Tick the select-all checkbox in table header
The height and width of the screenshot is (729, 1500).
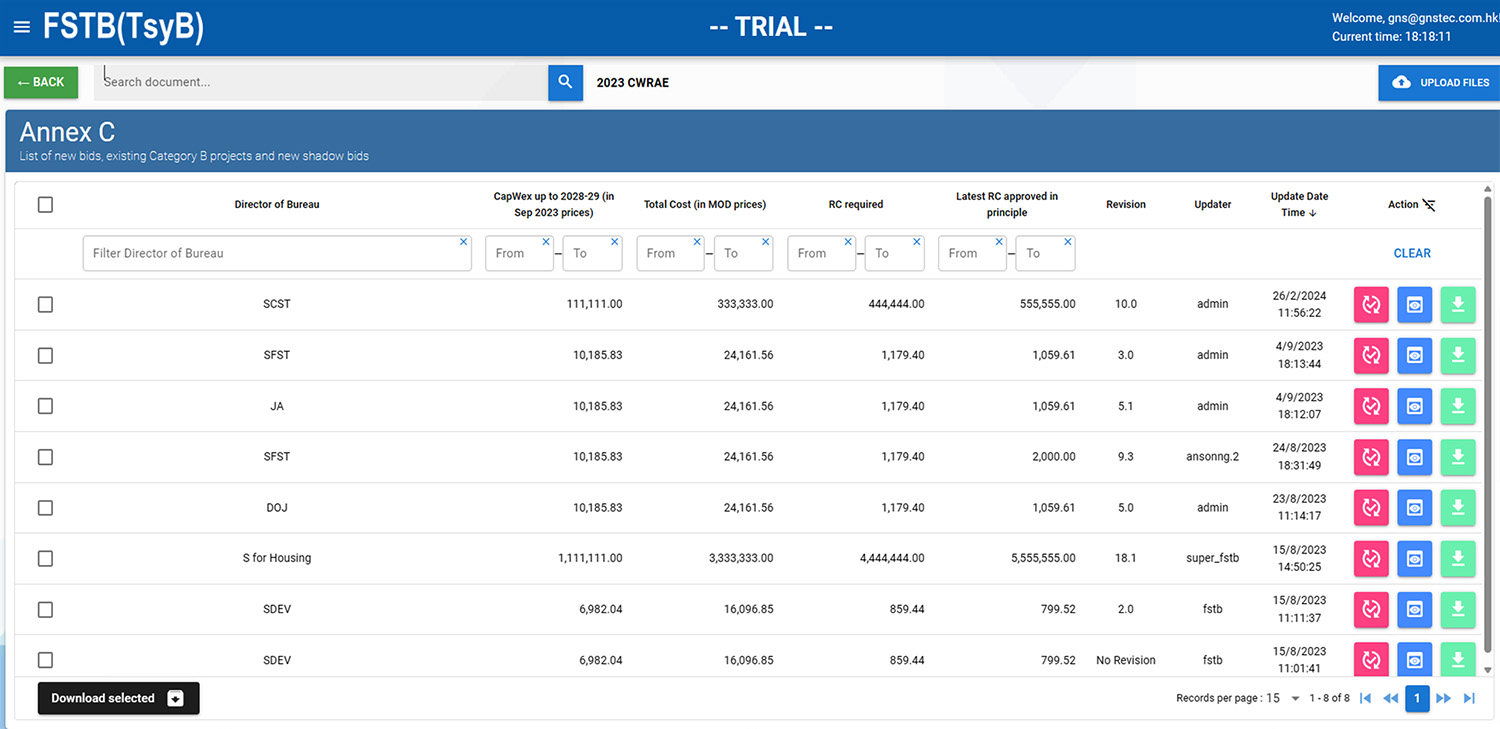click(45, 205)
